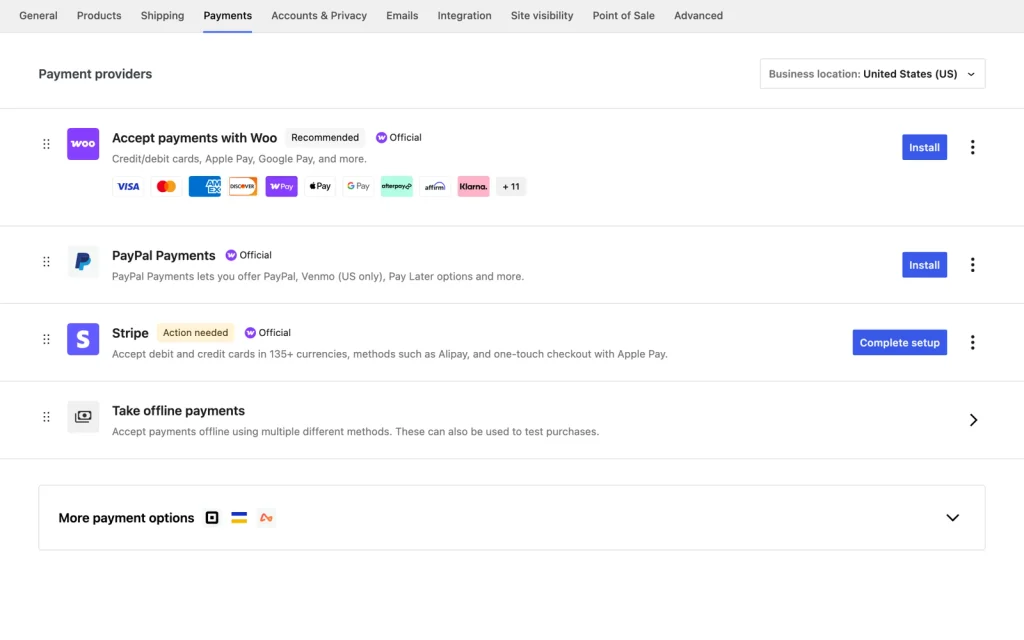Click the American Express icon
The height and width of the screenshot is (640, 1024).
click(205, 186)
